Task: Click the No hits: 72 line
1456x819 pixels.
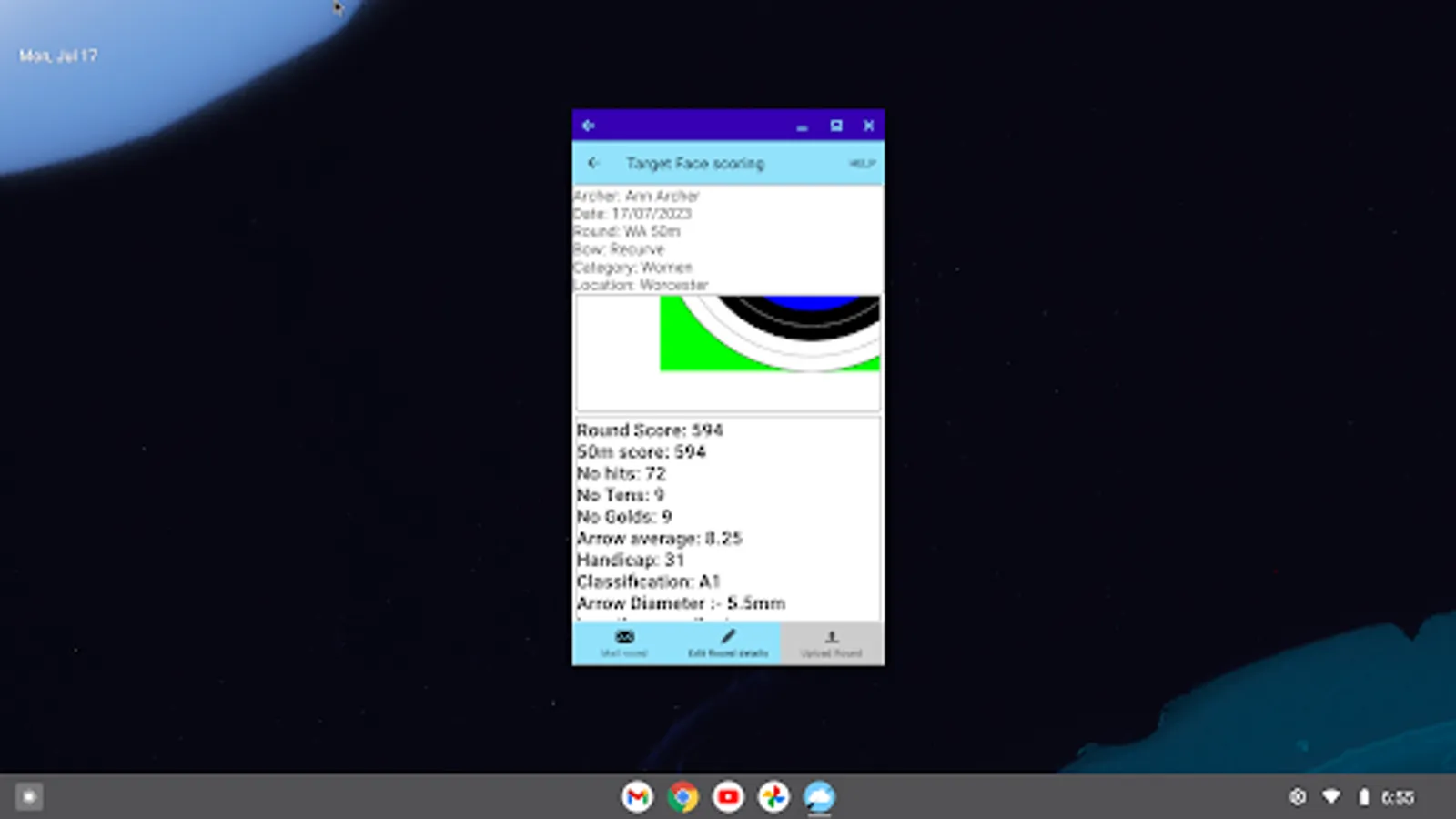Action: click(x=622, y=474)
